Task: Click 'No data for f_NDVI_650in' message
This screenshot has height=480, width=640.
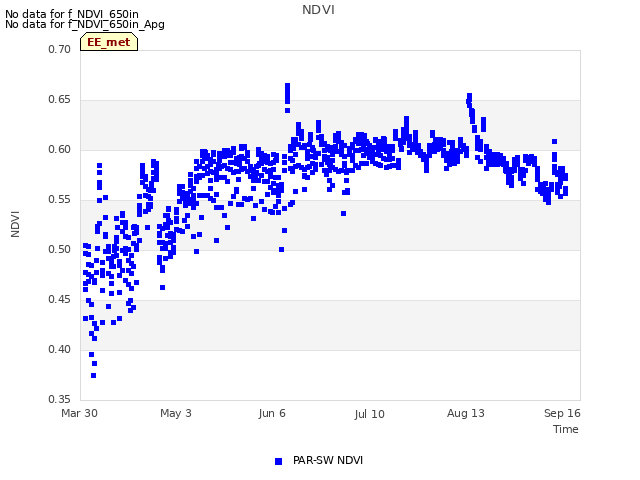Action: (x=72, y=15)
